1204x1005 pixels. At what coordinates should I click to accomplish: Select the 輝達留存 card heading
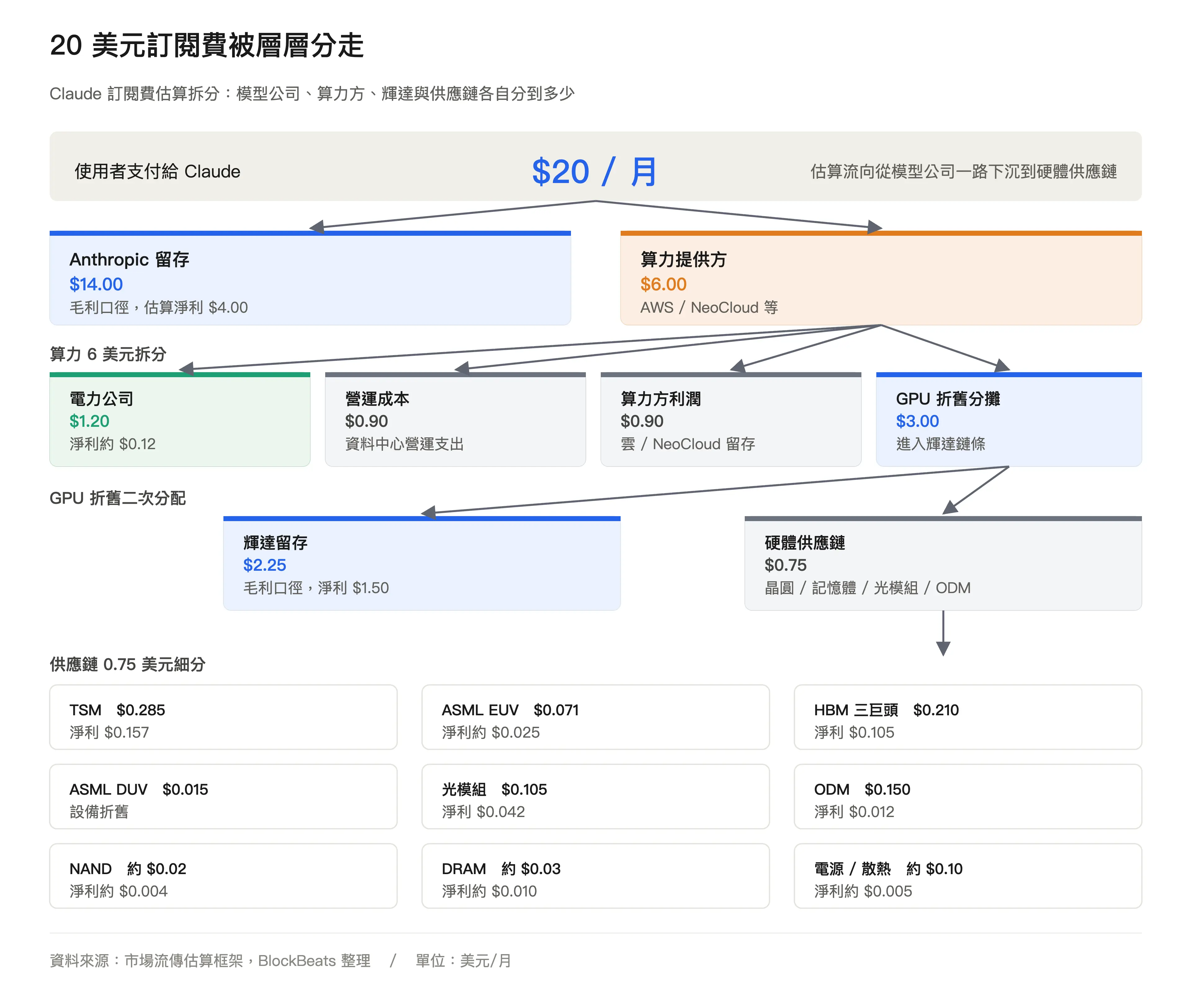click(x=275, y=543)
